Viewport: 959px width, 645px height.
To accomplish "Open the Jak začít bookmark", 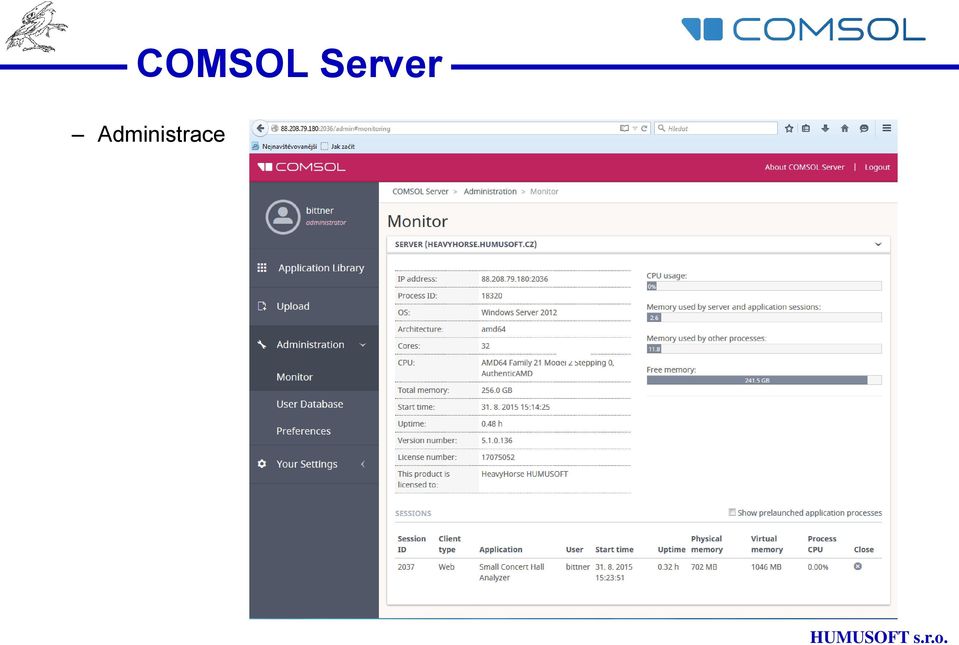I will point(342,147).
